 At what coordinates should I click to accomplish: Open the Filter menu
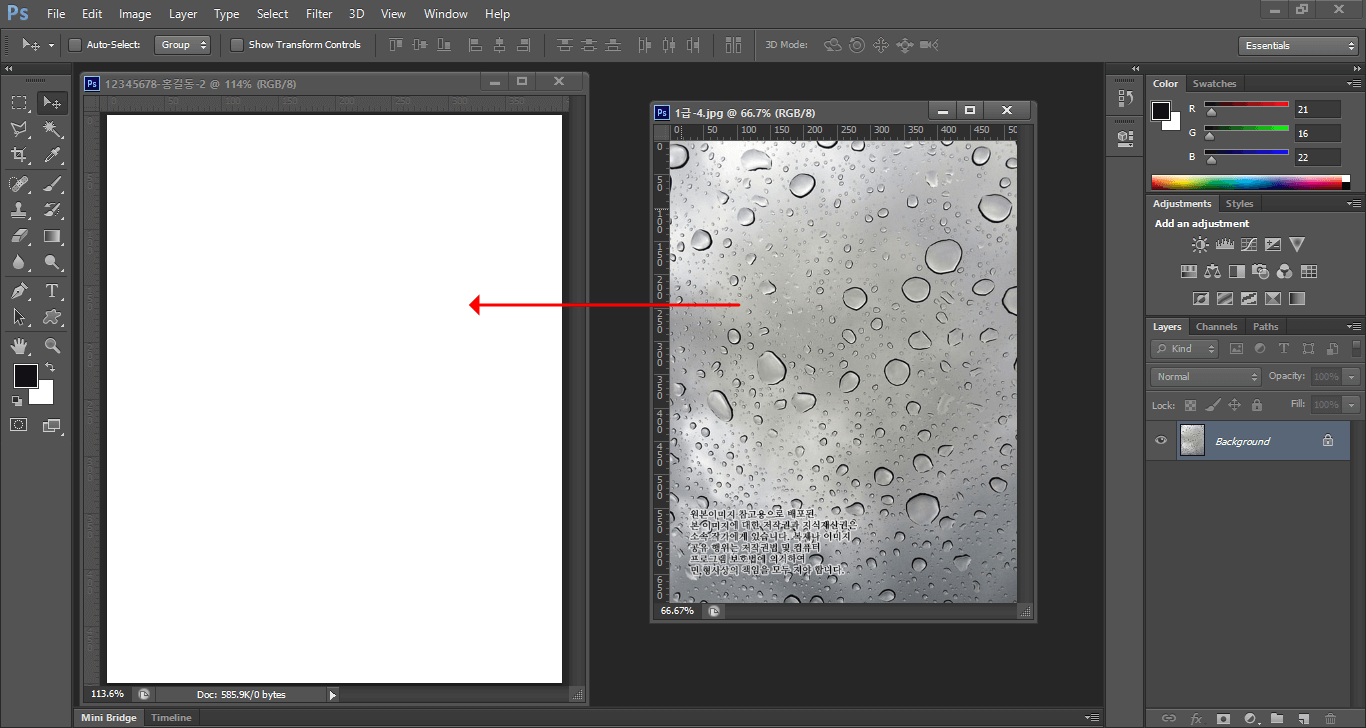click(x=319, y=14)
